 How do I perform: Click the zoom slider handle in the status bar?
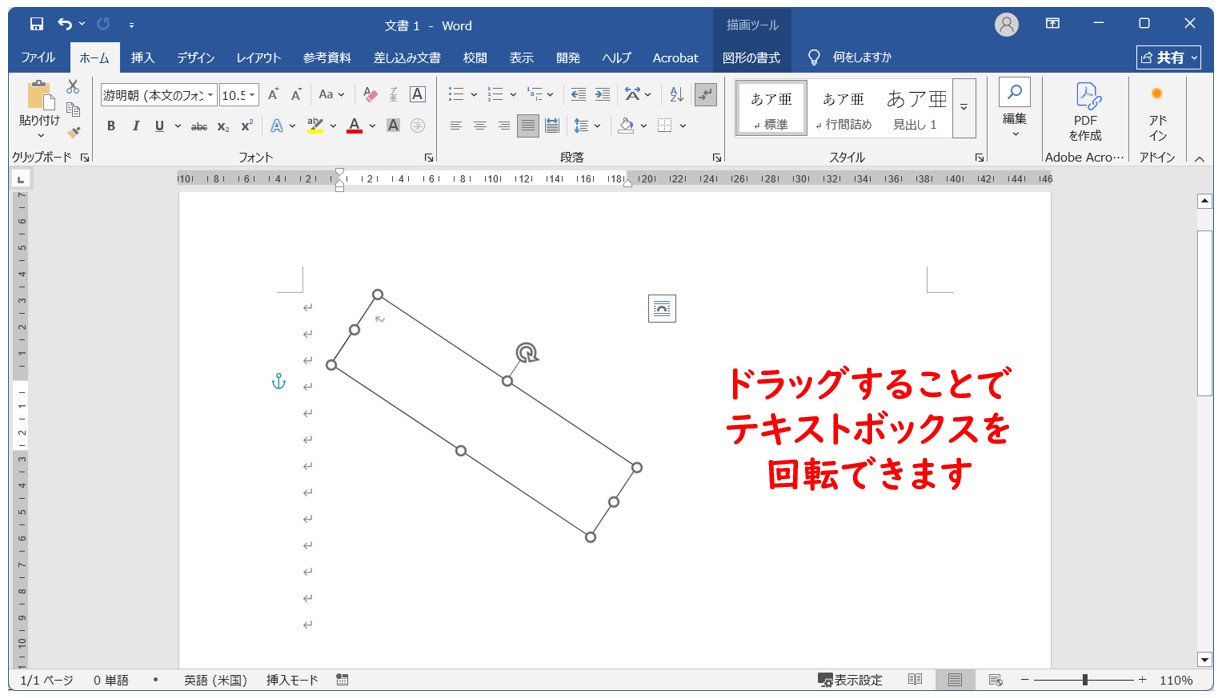[x=1085, y=680]
